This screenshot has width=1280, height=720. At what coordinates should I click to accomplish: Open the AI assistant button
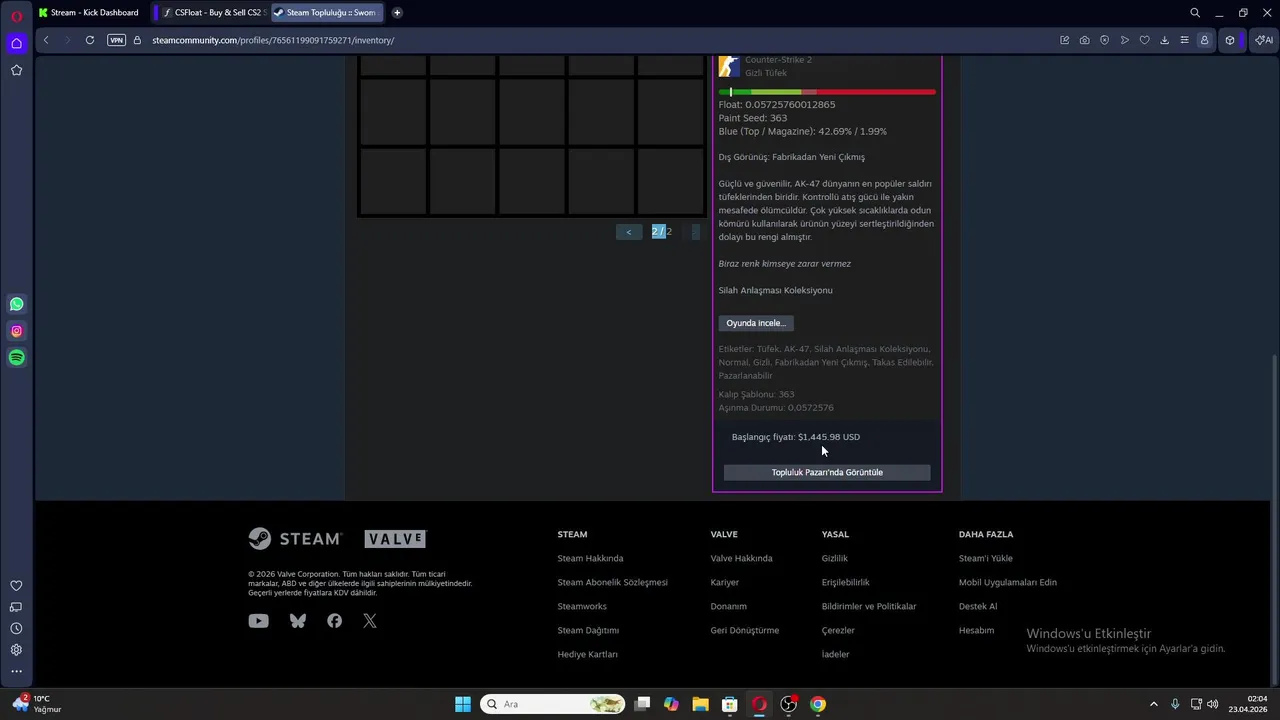[x=1263, y=40]
